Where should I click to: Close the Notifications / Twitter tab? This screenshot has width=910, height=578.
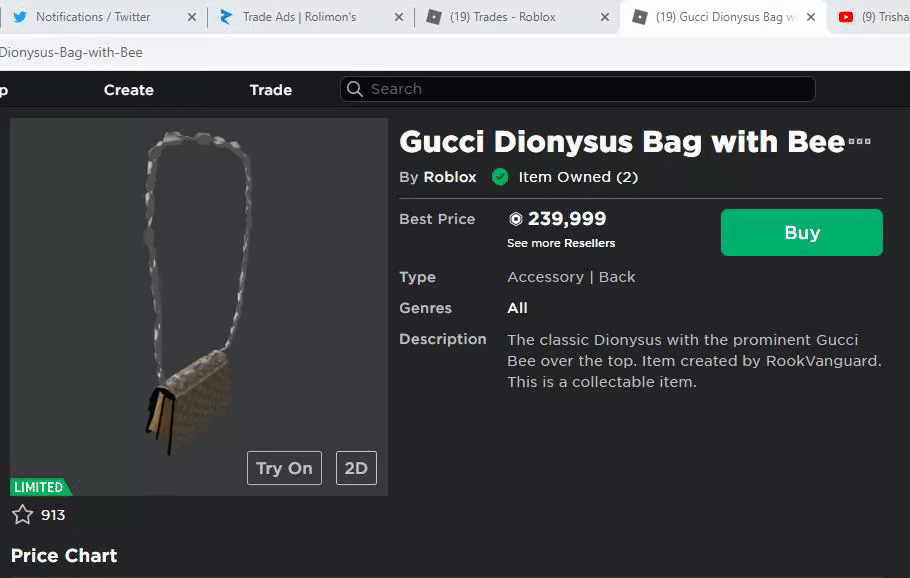[x=192, y=17]
